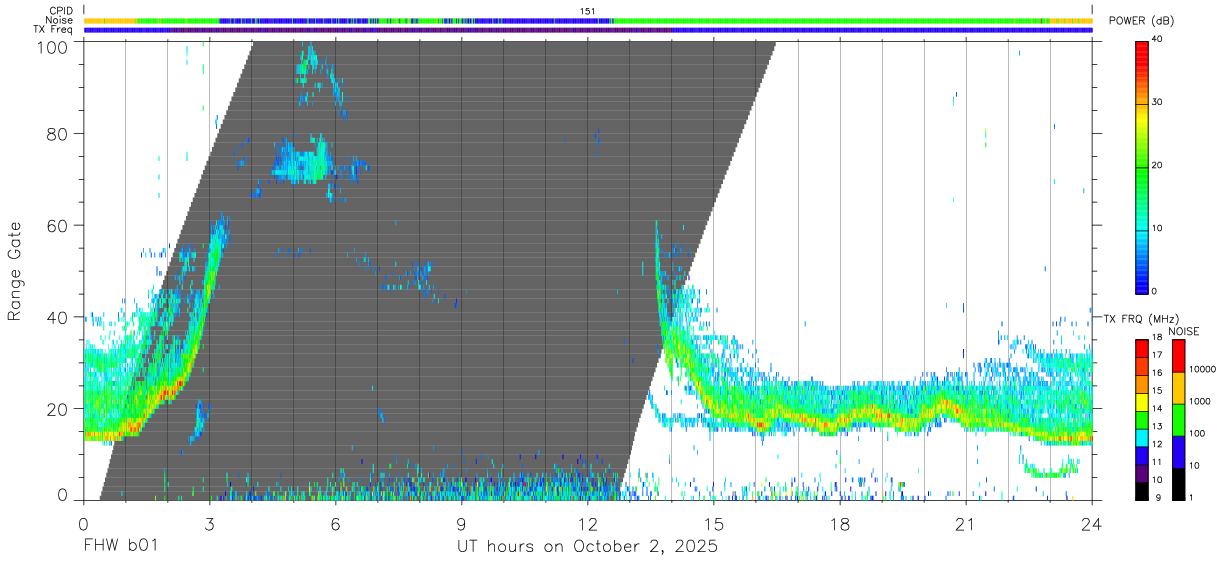Viewport: 1228px width, 567px height.
Task: Click the 100 tick on Range Gate axis
Action: 54,47
